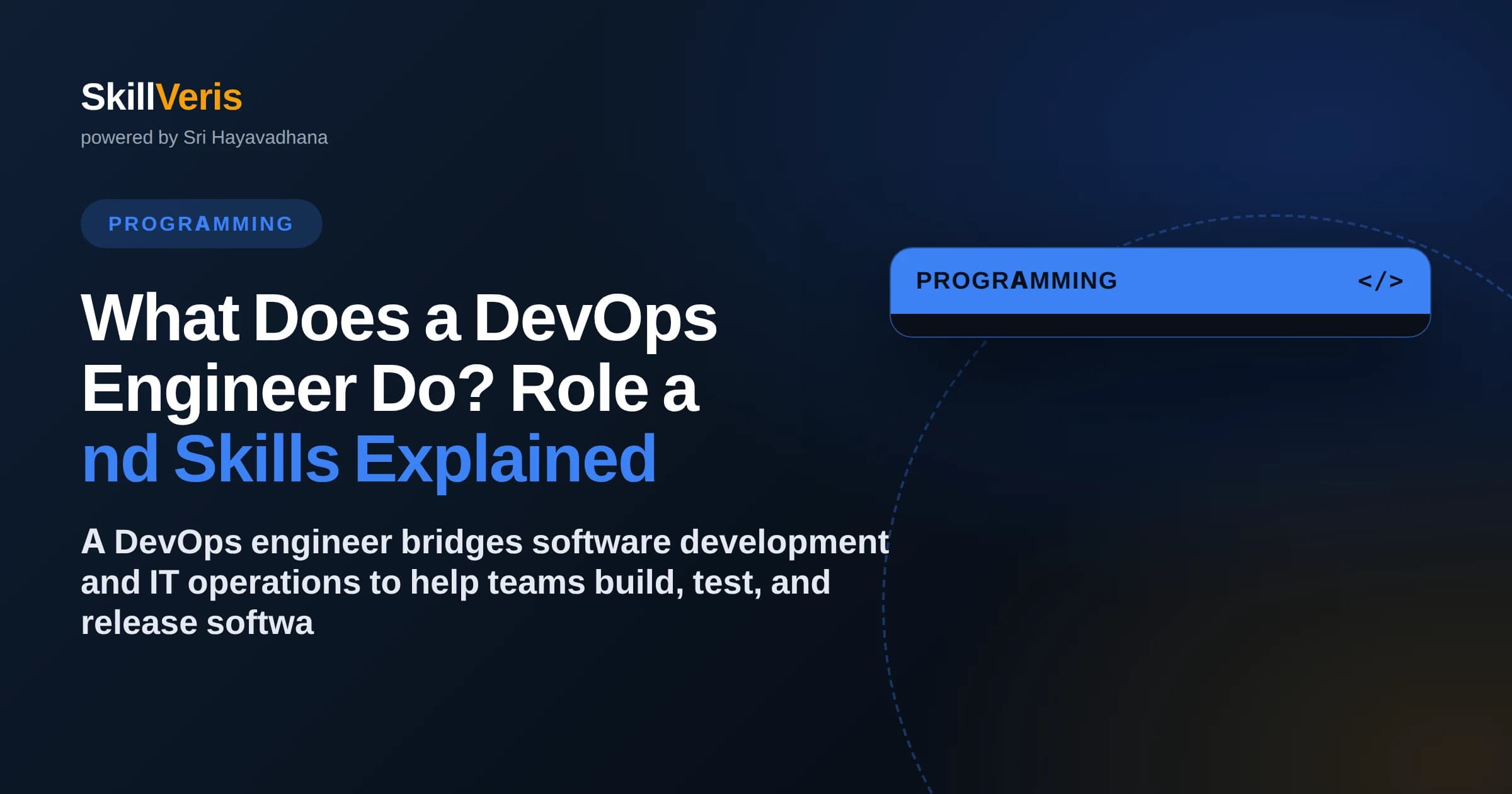Click the code brackets icon on blue card

click(1380, 281)
